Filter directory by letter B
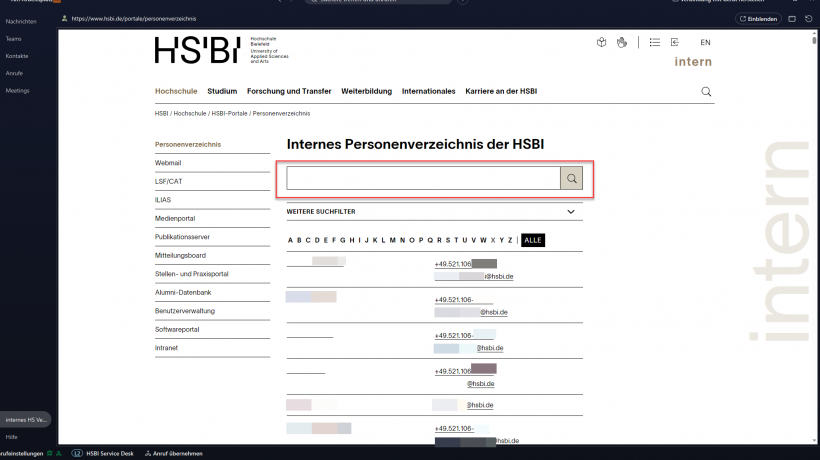 point(299,240)
